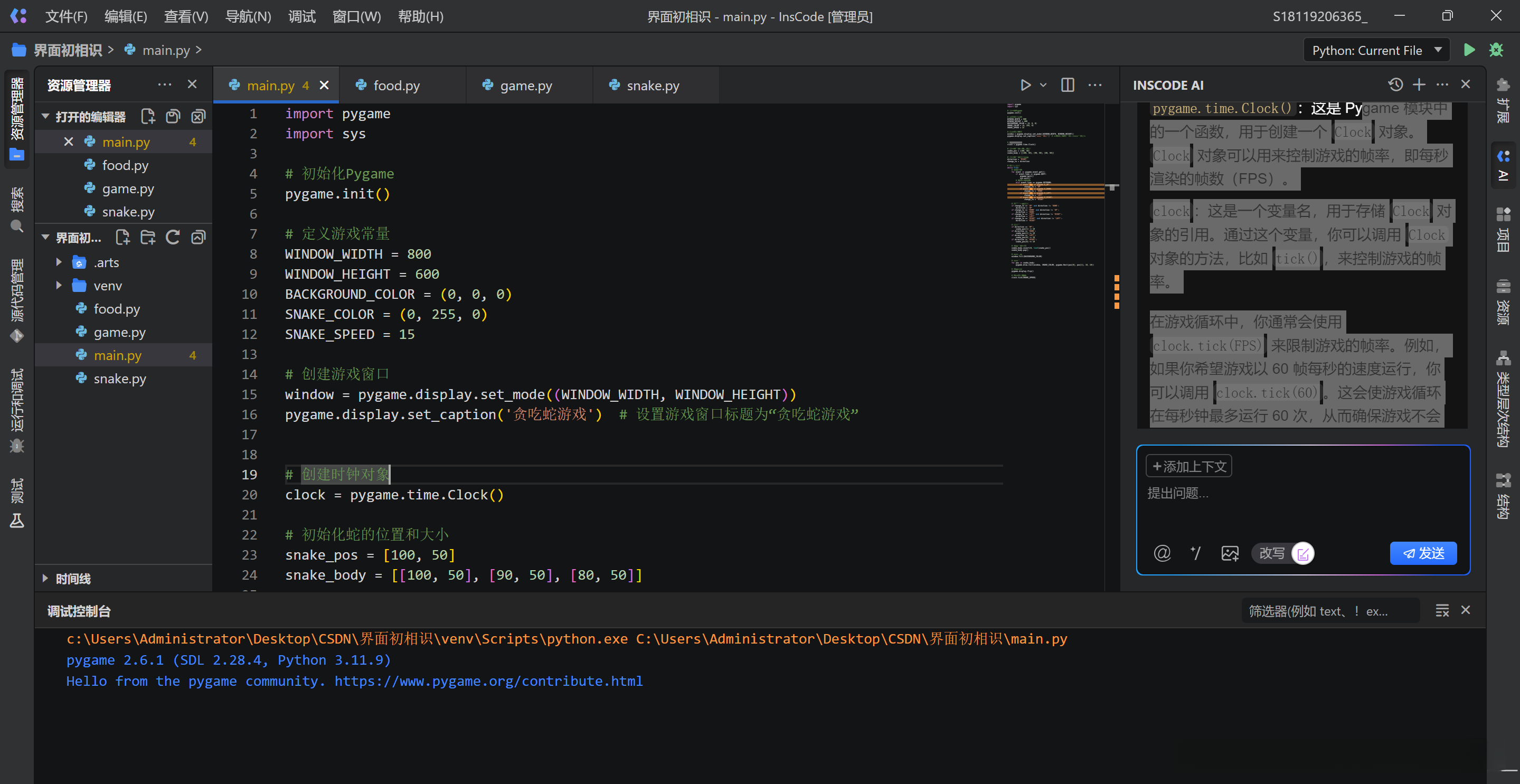Click the 添加上下文 button
This screenshot has height=784, width=1520.
coord(1188,467)
